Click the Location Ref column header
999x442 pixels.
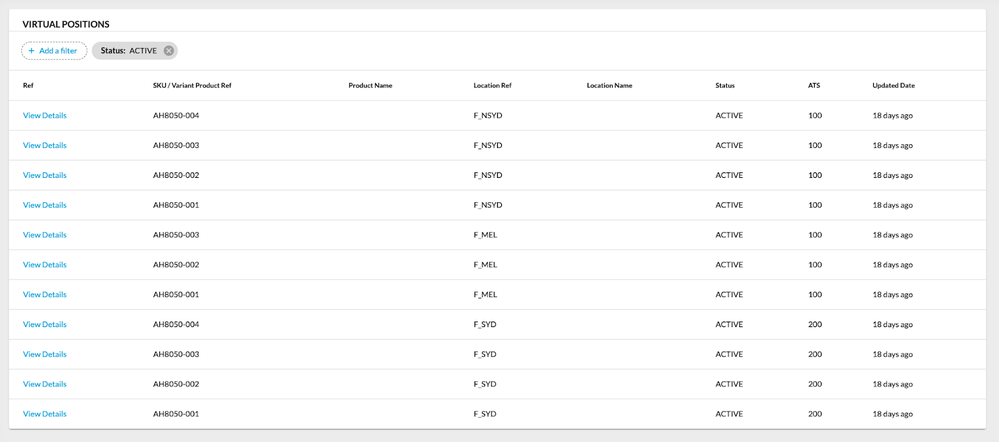pyautogui.click(x=492, y=86)
